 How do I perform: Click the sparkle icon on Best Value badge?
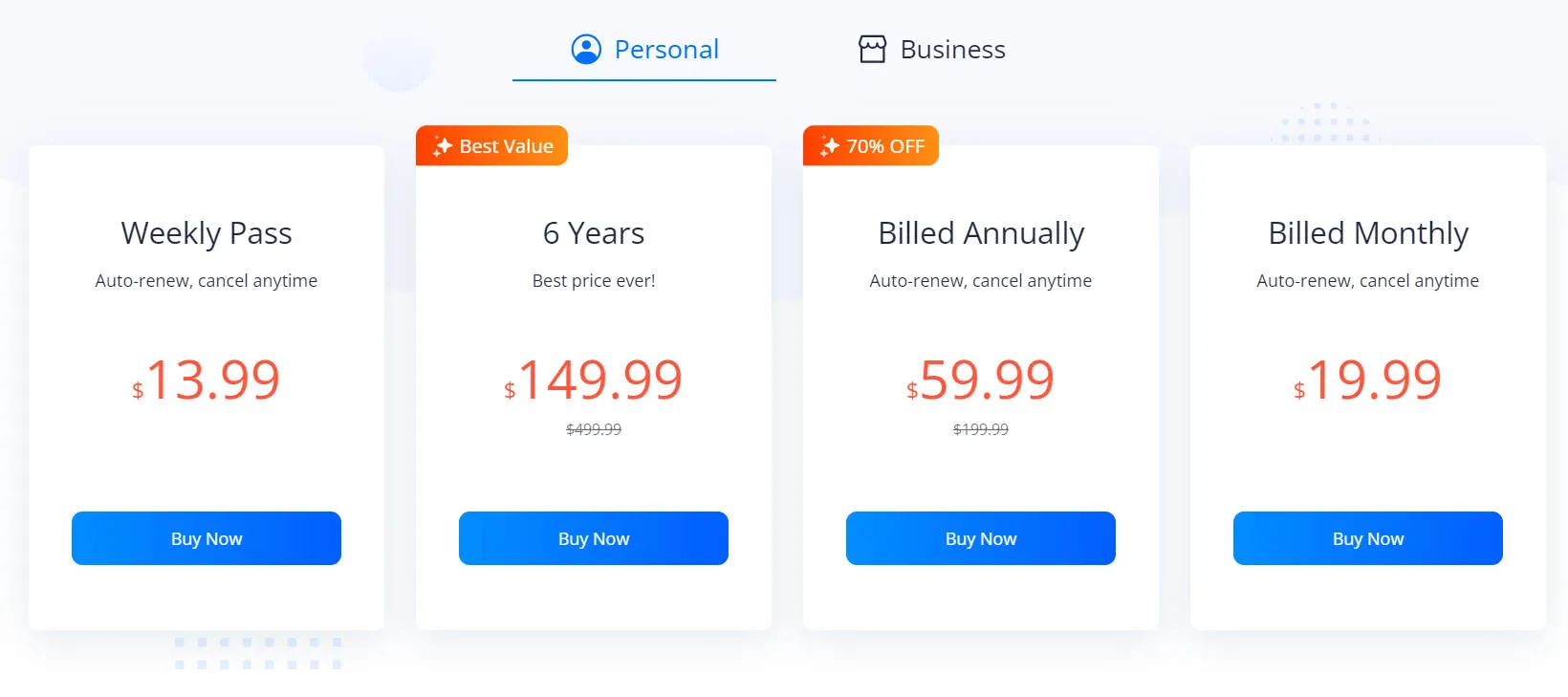[442, 146]
